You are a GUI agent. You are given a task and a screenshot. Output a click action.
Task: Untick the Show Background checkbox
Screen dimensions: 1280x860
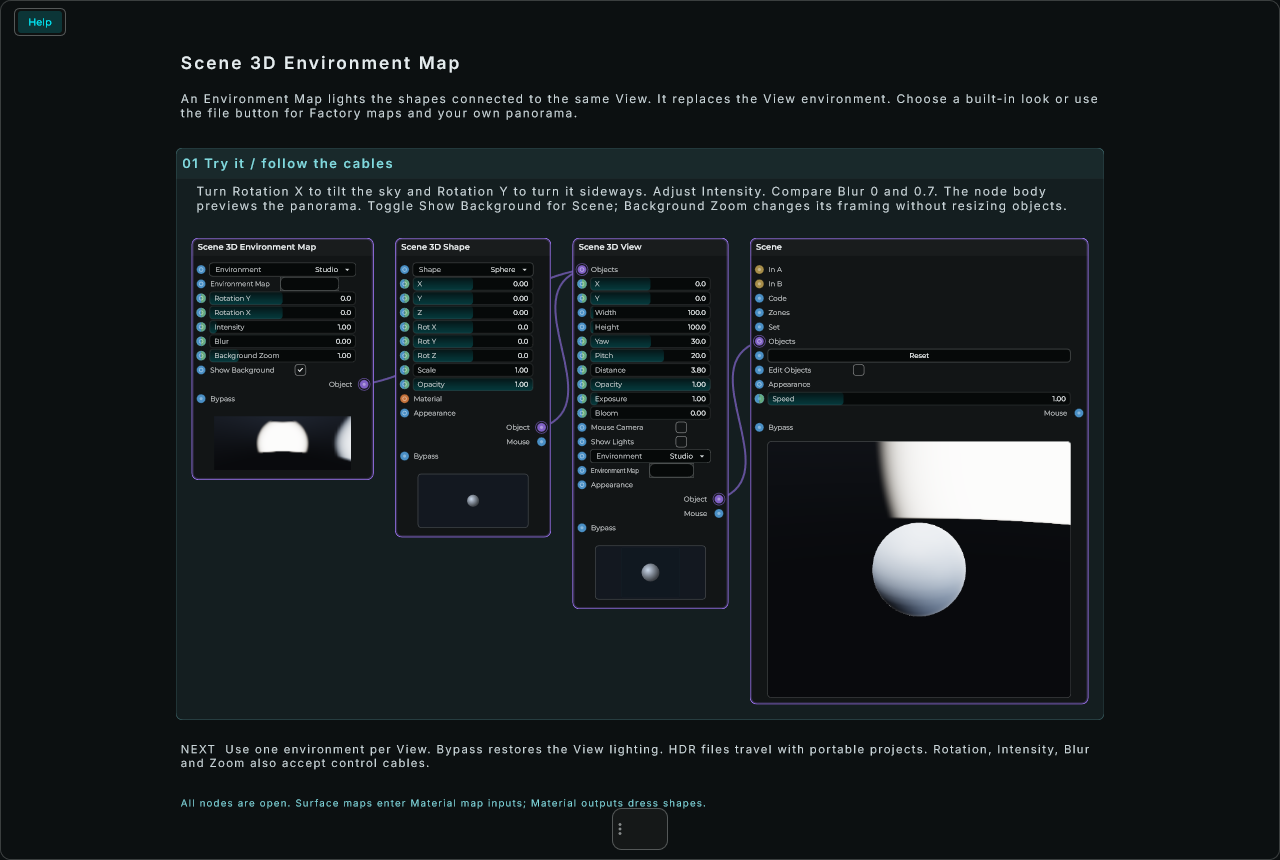click(300, 370)
